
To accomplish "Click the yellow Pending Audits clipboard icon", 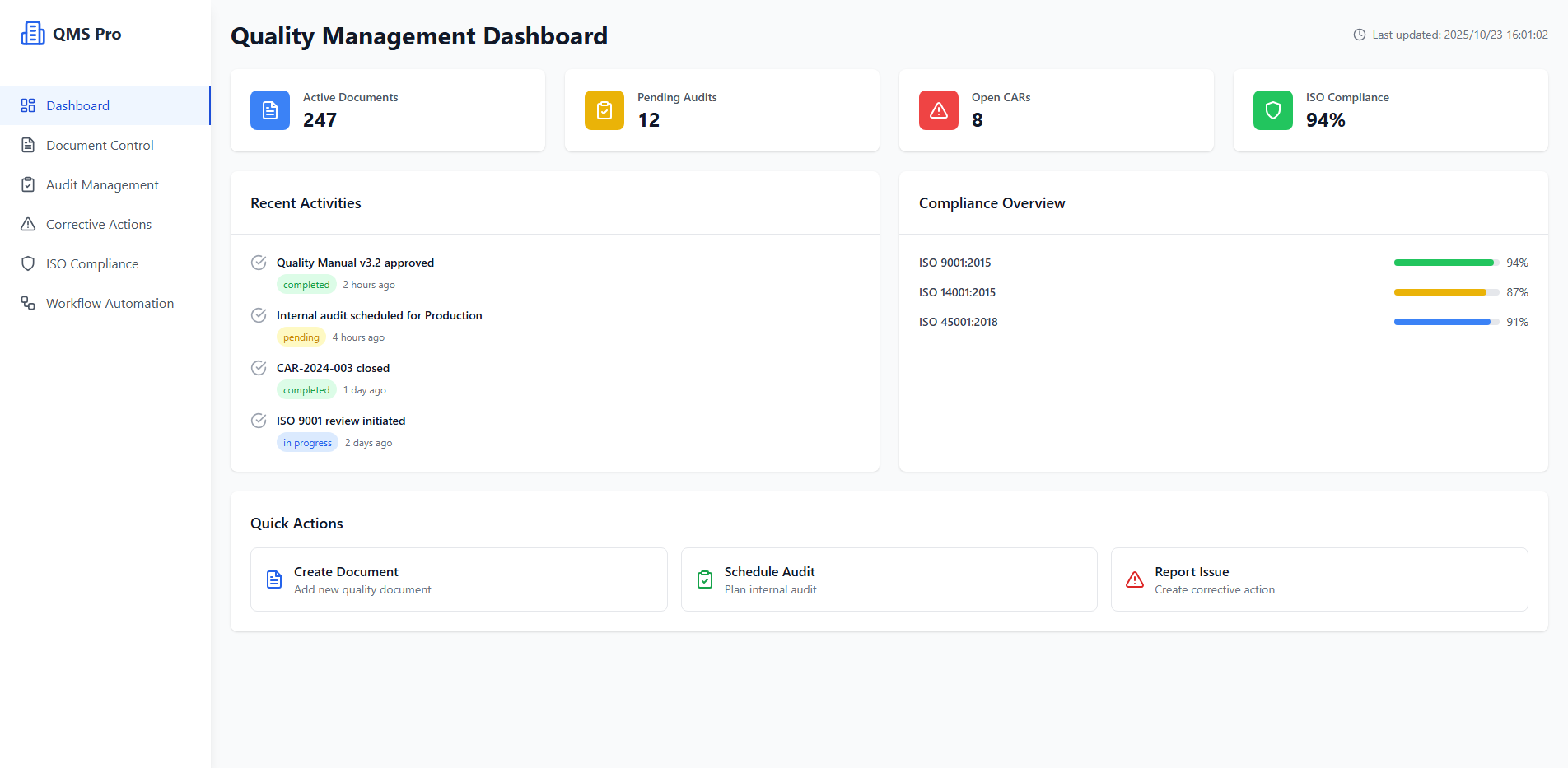I will click(604, 110).
